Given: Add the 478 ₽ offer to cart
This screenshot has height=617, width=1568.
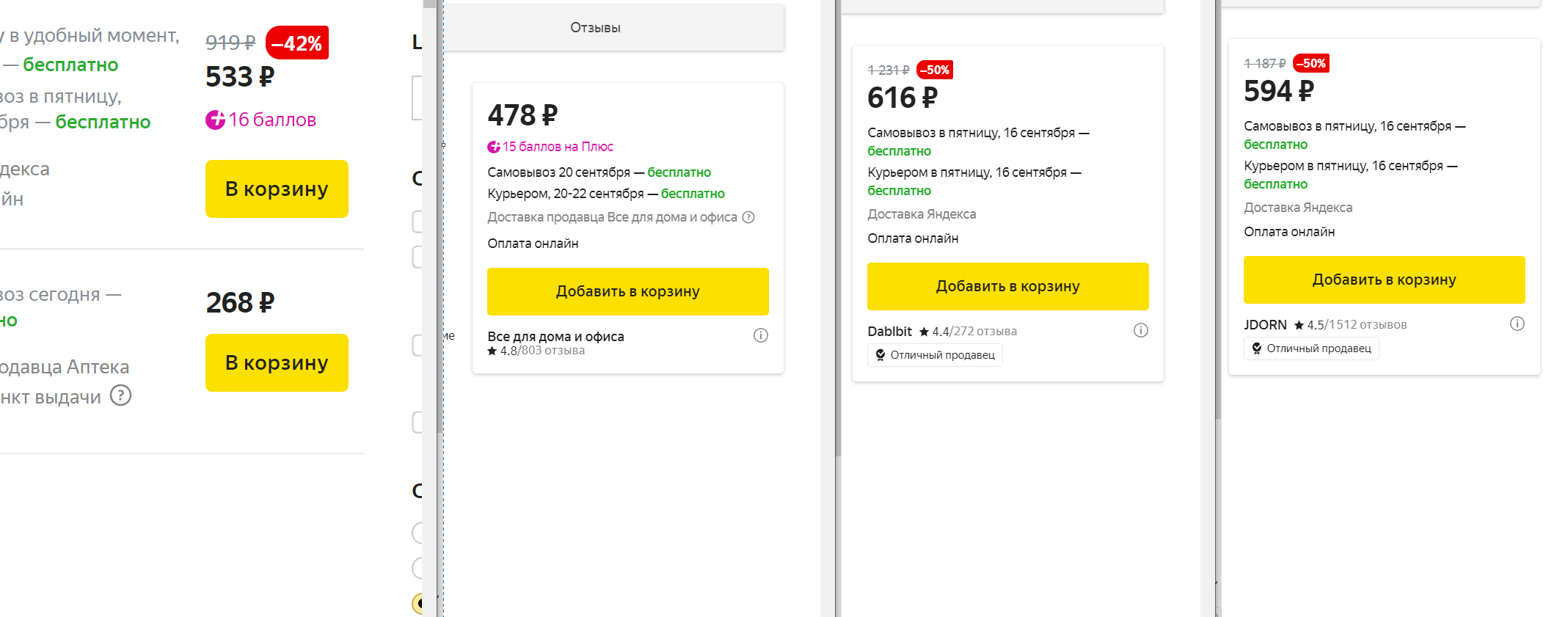Looking at the screenshot, I should pos(627,291).
